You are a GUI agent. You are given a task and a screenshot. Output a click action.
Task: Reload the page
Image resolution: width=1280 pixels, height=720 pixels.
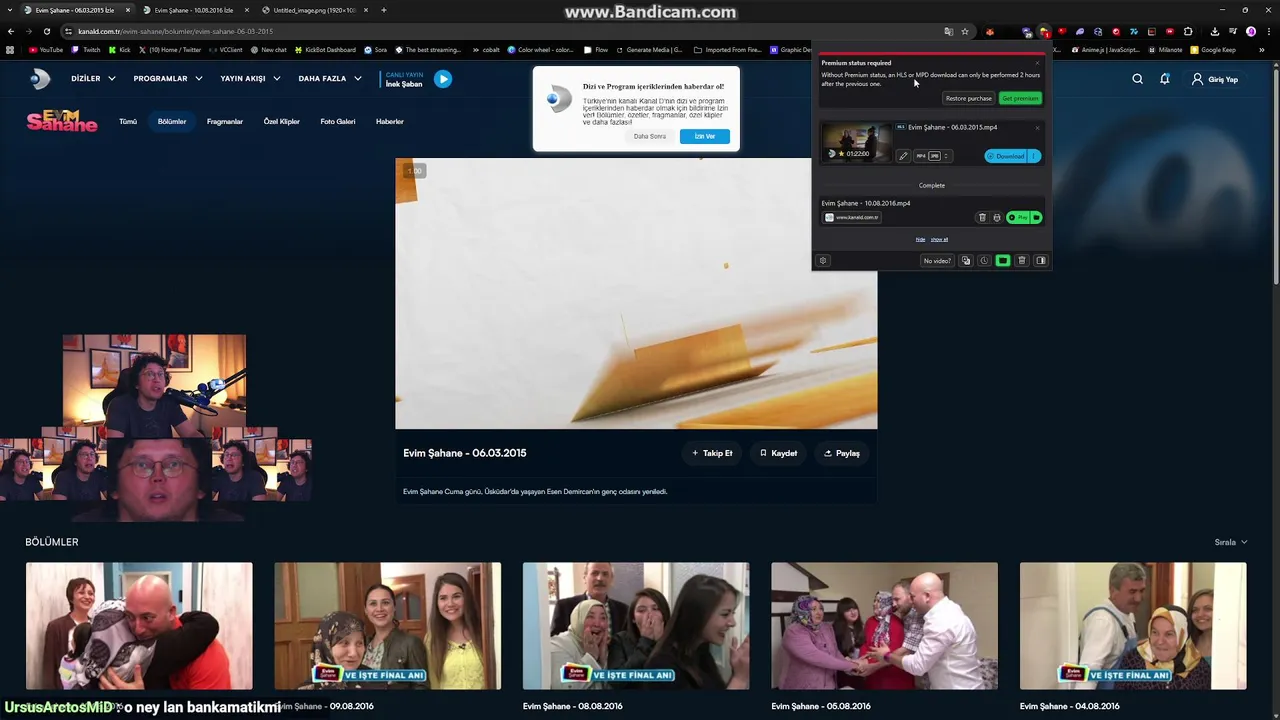[46, 31]
